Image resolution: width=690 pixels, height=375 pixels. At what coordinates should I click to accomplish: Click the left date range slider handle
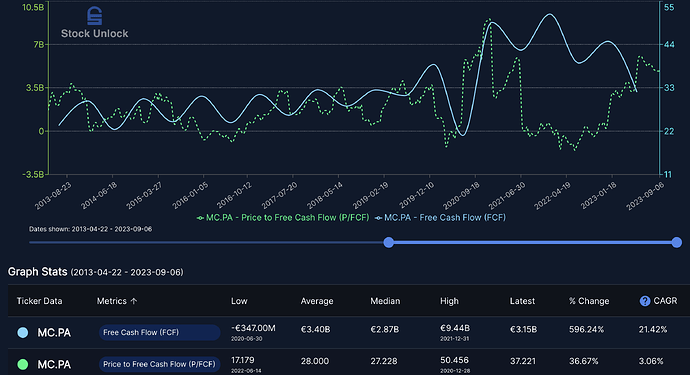[x=389, y=242]
